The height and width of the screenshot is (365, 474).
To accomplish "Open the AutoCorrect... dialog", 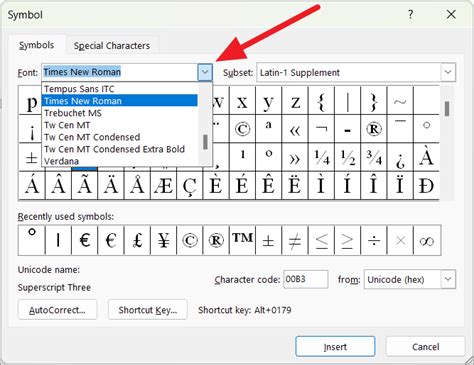I will [57, 310].
